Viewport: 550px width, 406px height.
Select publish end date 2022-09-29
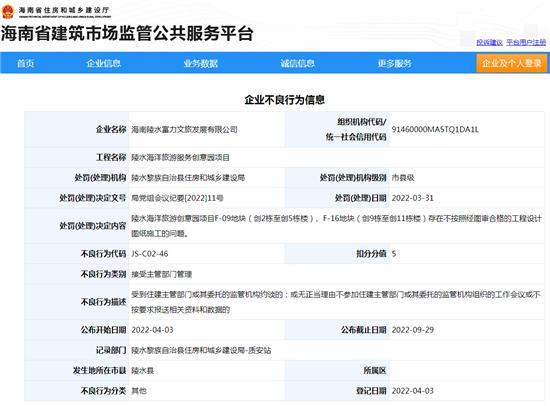pyautogui.click(x=412, y=330)
